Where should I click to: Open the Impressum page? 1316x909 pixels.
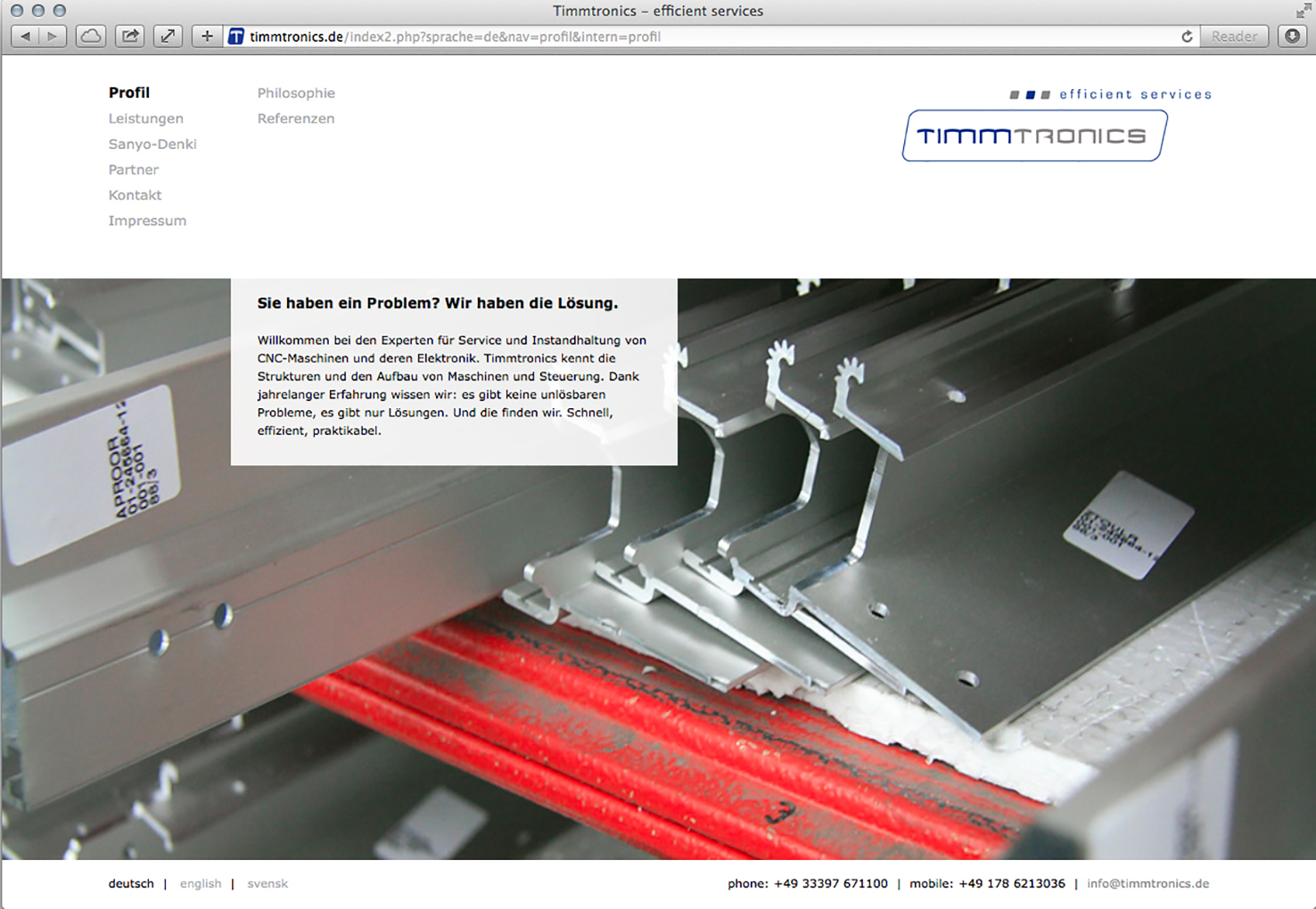click(x=147, y=221)
